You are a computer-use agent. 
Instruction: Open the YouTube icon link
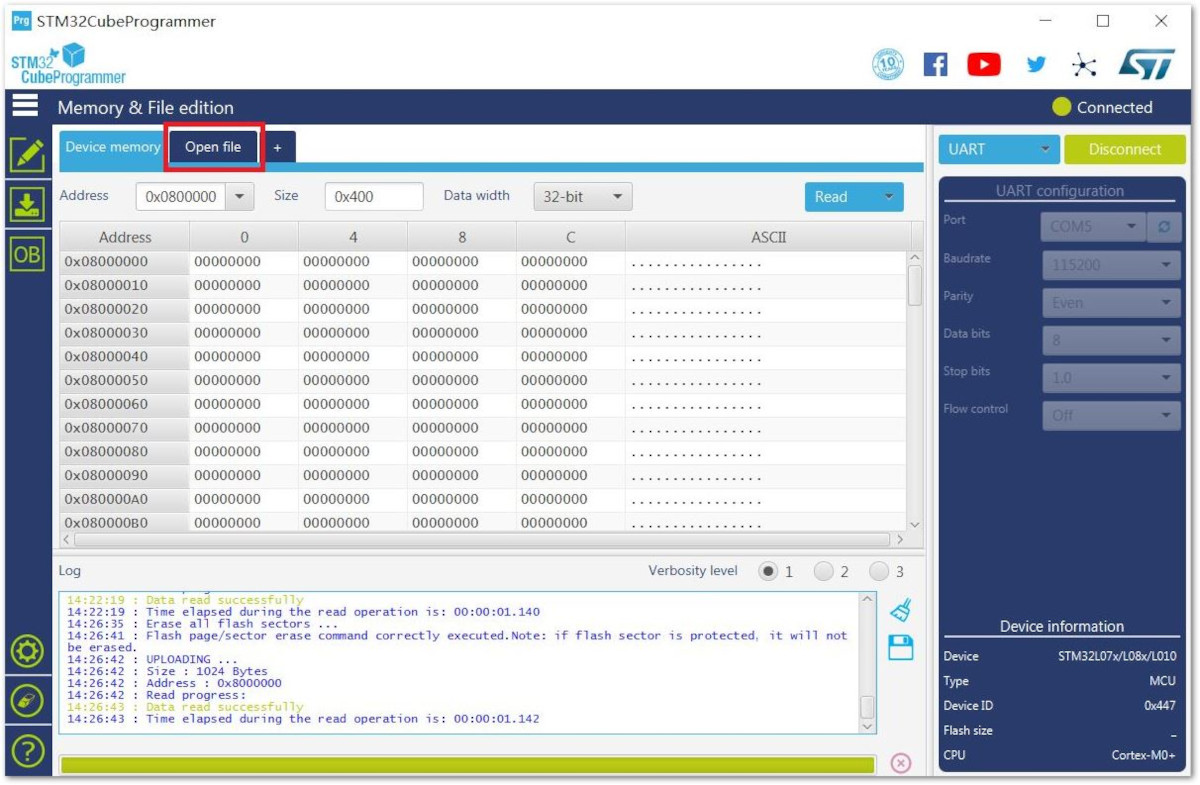coord(984,65)
